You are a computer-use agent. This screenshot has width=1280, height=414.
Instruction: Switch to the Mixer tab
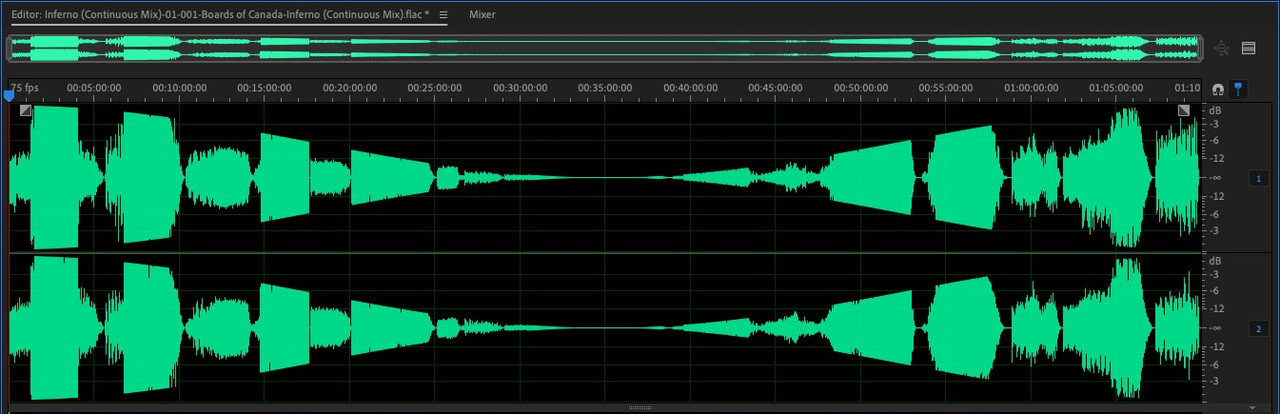pyautogui.click(x=482, y=15)
